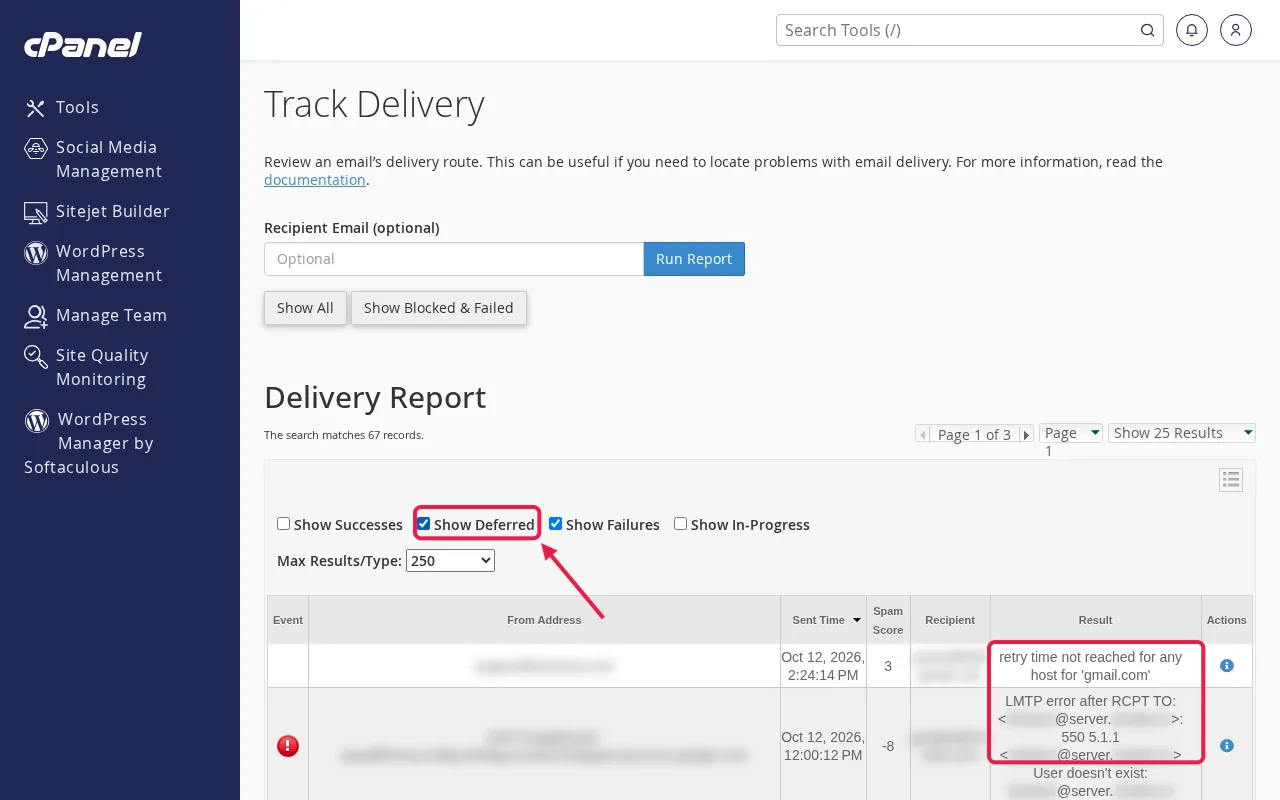The height and width of the screenshot is (800, 1280).
Task: Sort by the Event column header
Action: pos(288,620)
